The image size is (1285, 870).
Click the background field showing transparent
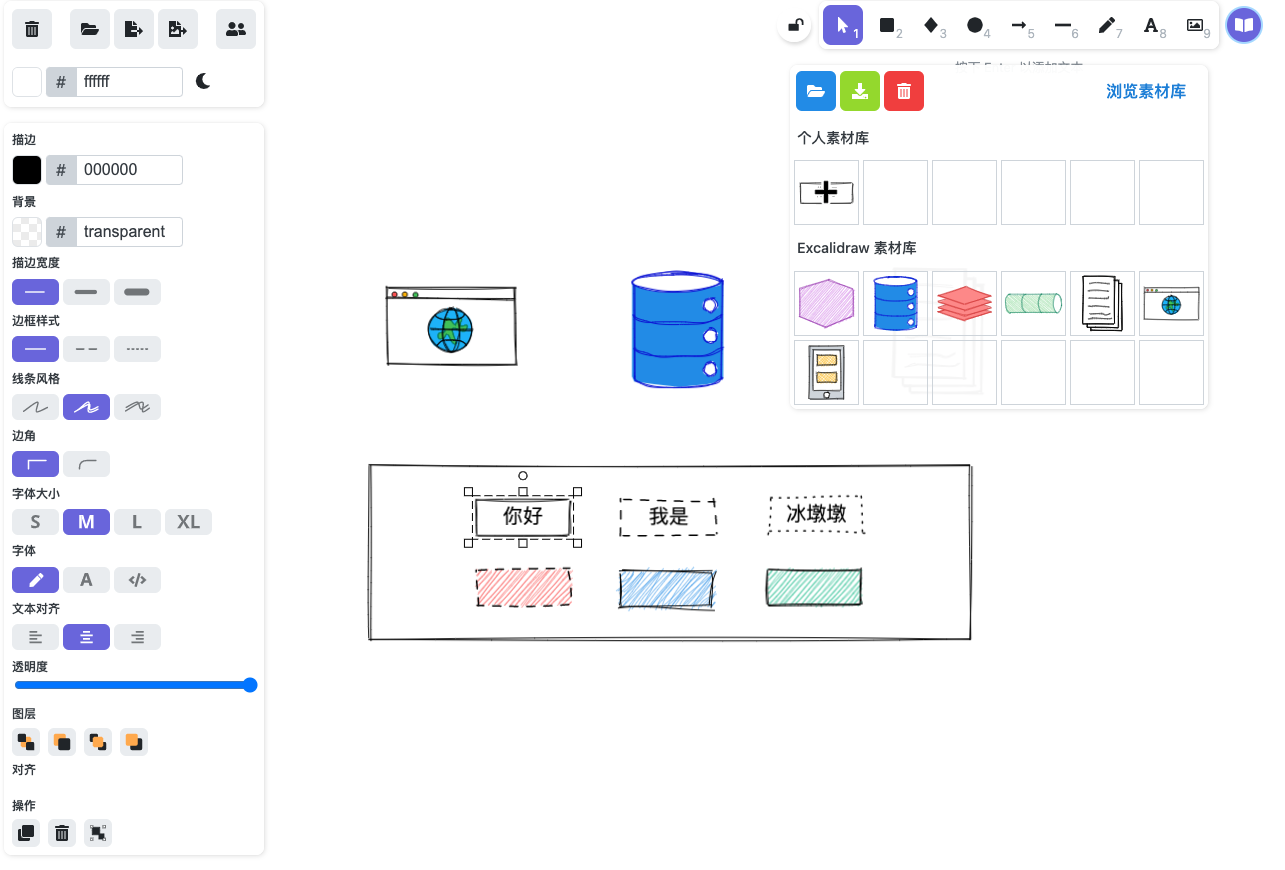tap(129, 232)
